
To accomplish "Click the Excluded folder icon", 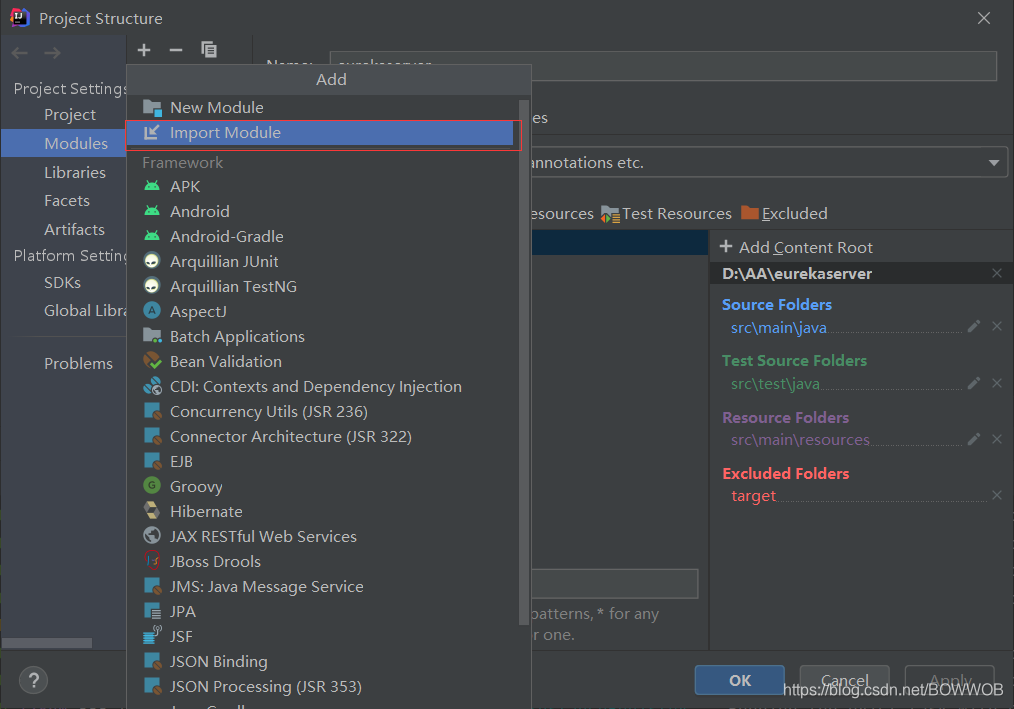I will coord(750,212).
